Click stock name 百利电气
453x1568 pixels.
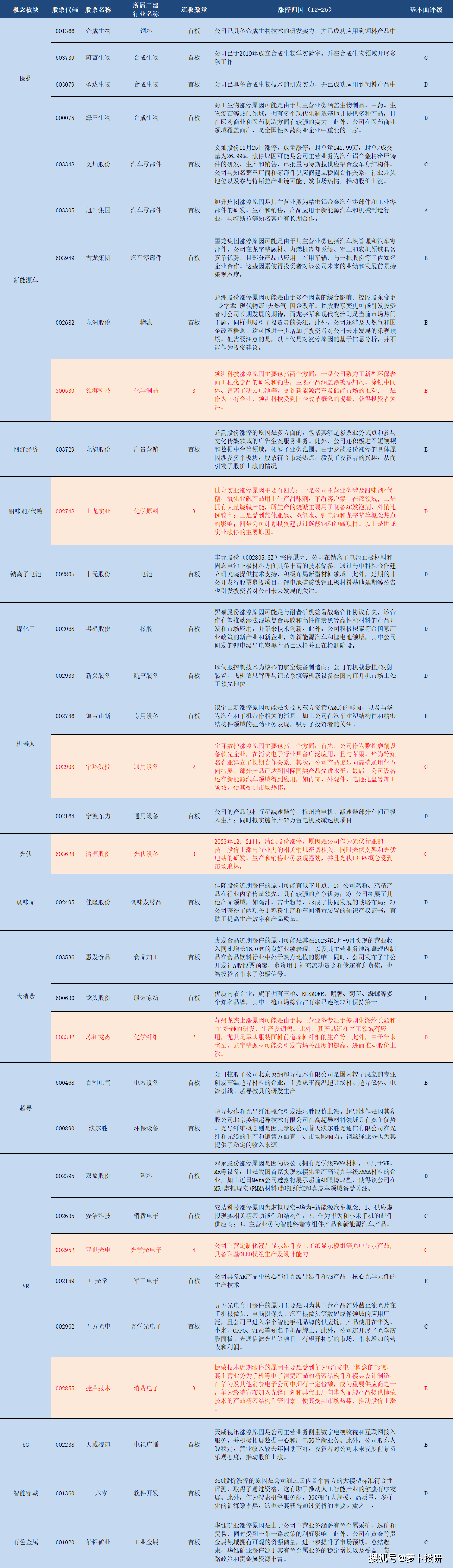pyautogui.click(x=98, y=1083)
